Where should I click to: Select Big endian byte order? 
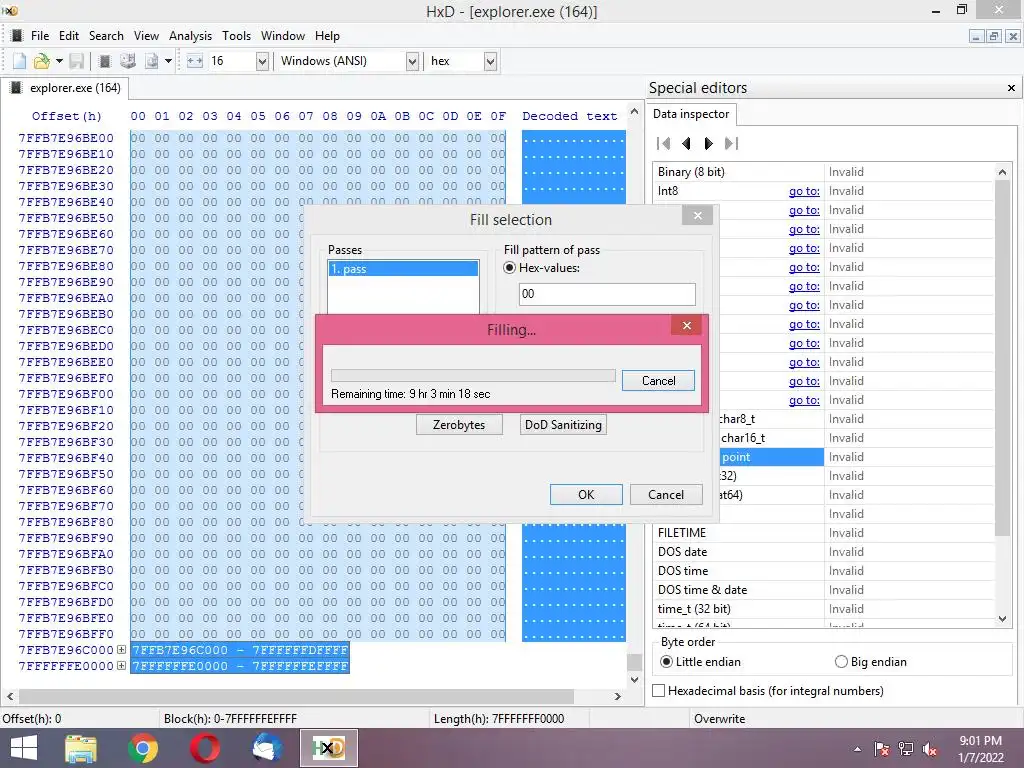point(841,662)
